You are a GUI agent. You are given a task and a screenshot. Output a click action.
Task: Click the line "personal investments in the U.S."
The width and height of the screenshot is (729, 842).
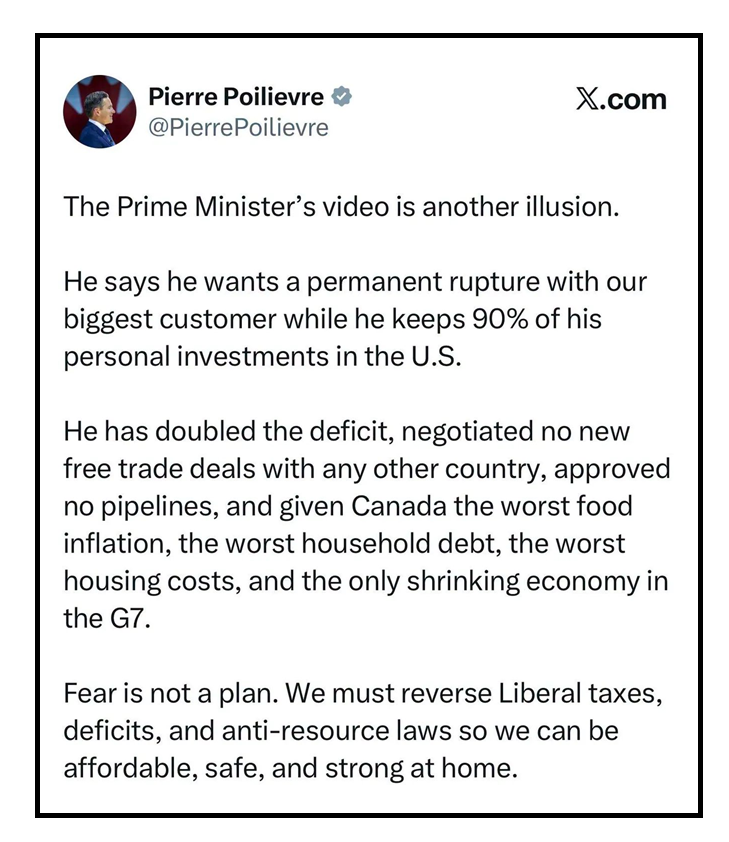coord(263,358)
